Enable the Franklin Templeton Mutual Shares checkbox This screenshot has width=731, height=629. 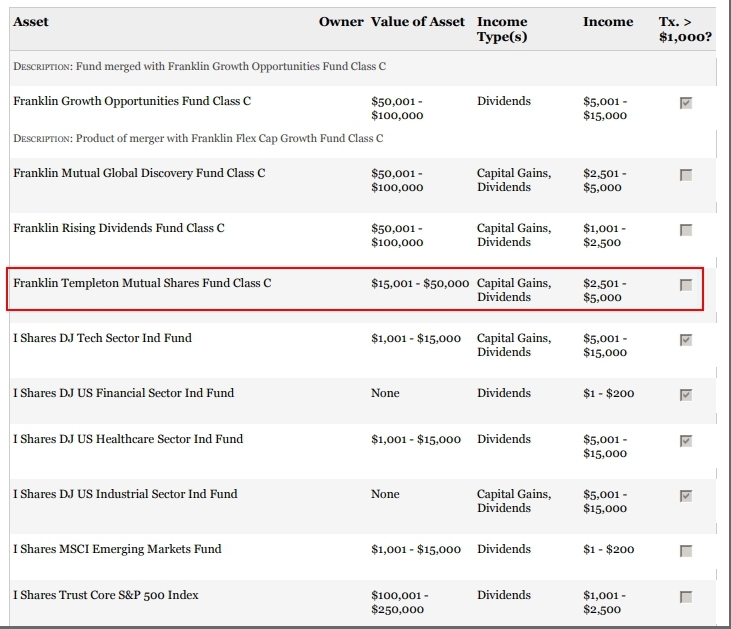(685, 285)
